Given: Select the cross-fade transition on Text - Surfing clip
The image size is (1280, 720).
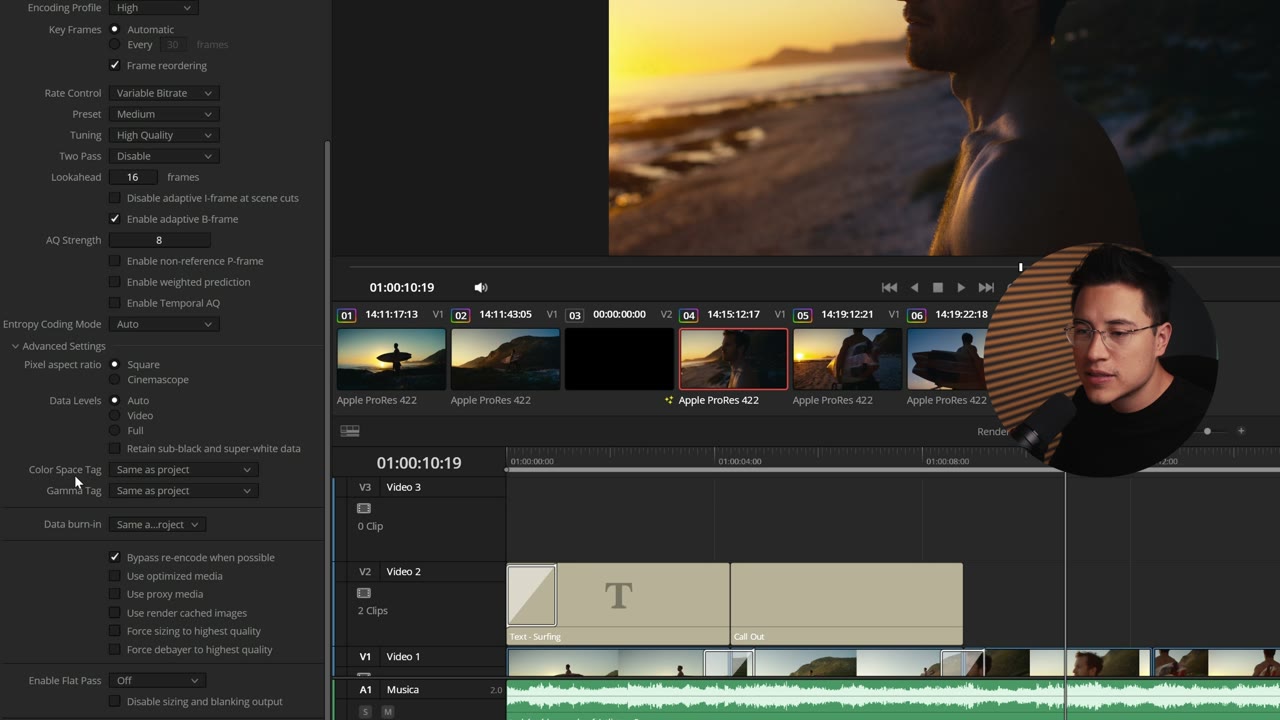Looking at the screenshot, I should click(532, 595).
